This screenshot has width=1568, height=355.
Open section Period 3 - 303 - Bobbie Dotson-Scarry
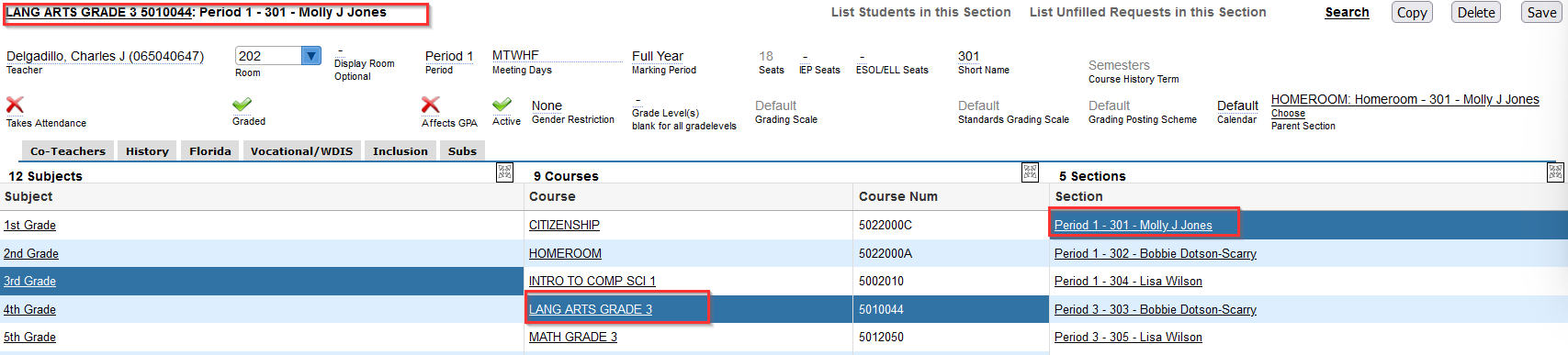coord(1155,309)
